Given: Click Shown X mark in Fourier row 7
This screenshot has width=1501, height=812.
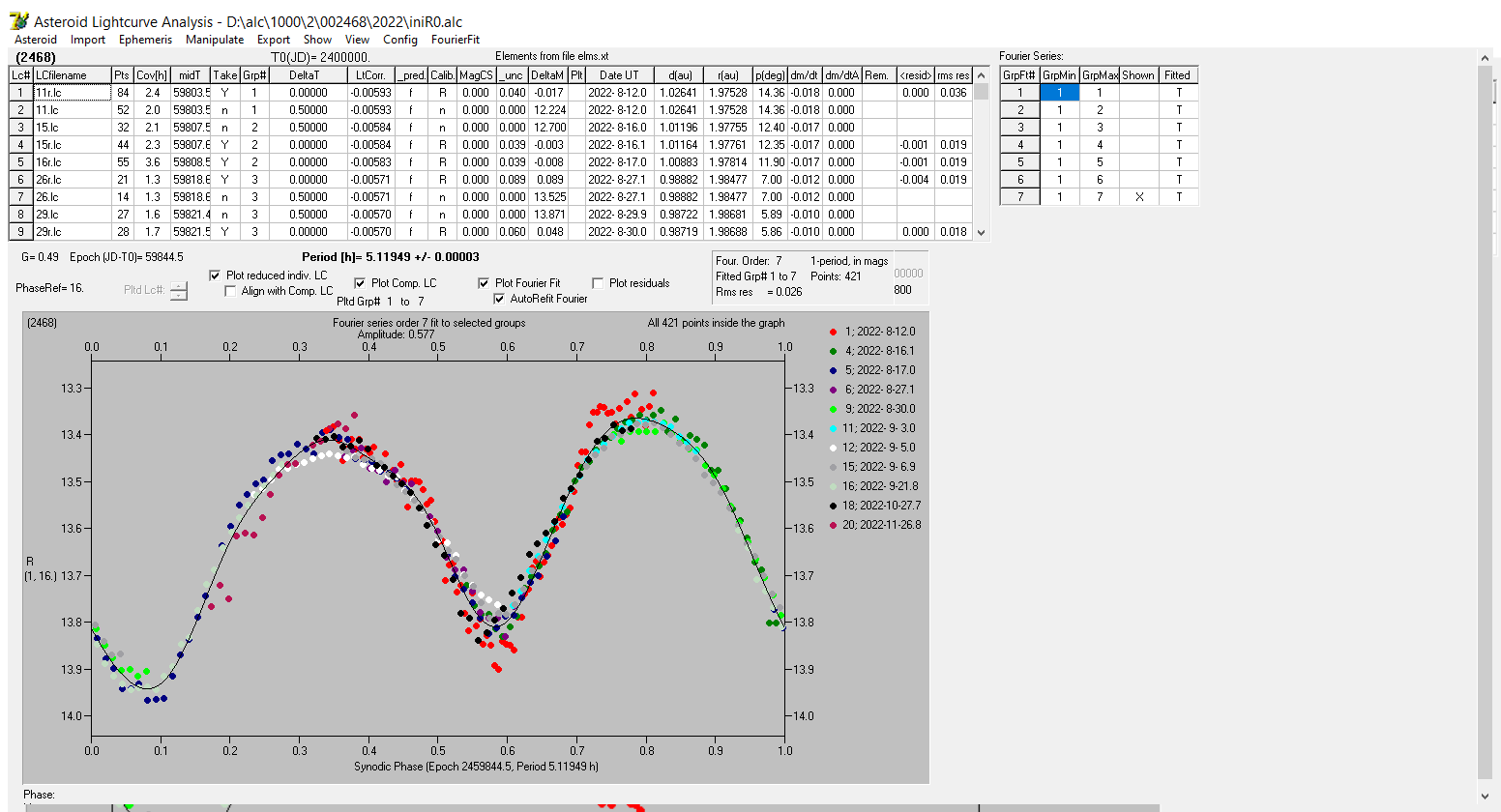Looking at the screenshot, I should (x=1138, y=197).
